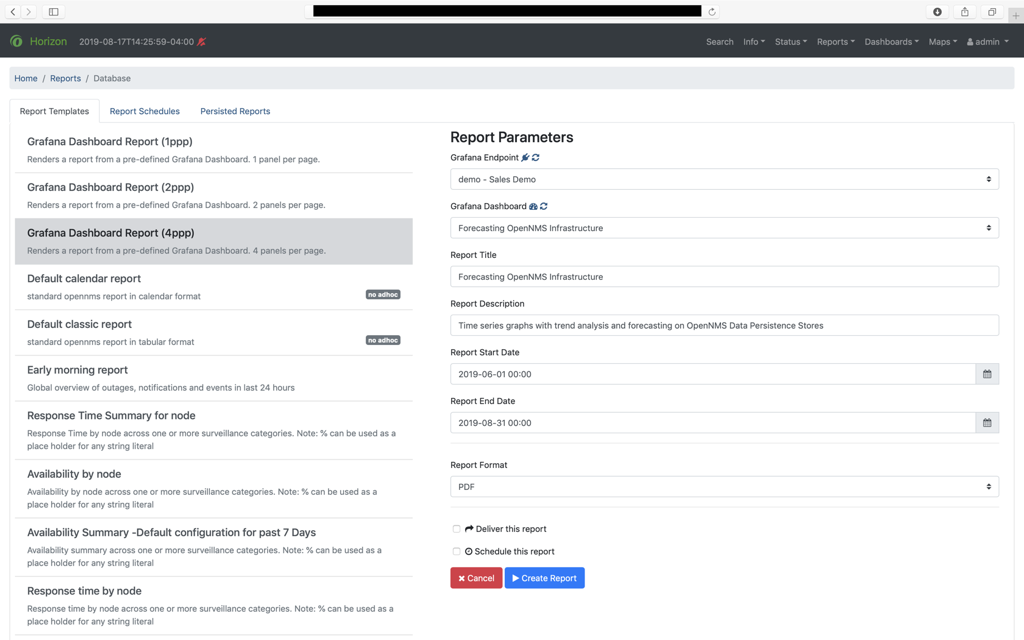Follow the Reports breadcrumb link
The width and height of the screenshot is (1024, 640).
tap(65, 78)
